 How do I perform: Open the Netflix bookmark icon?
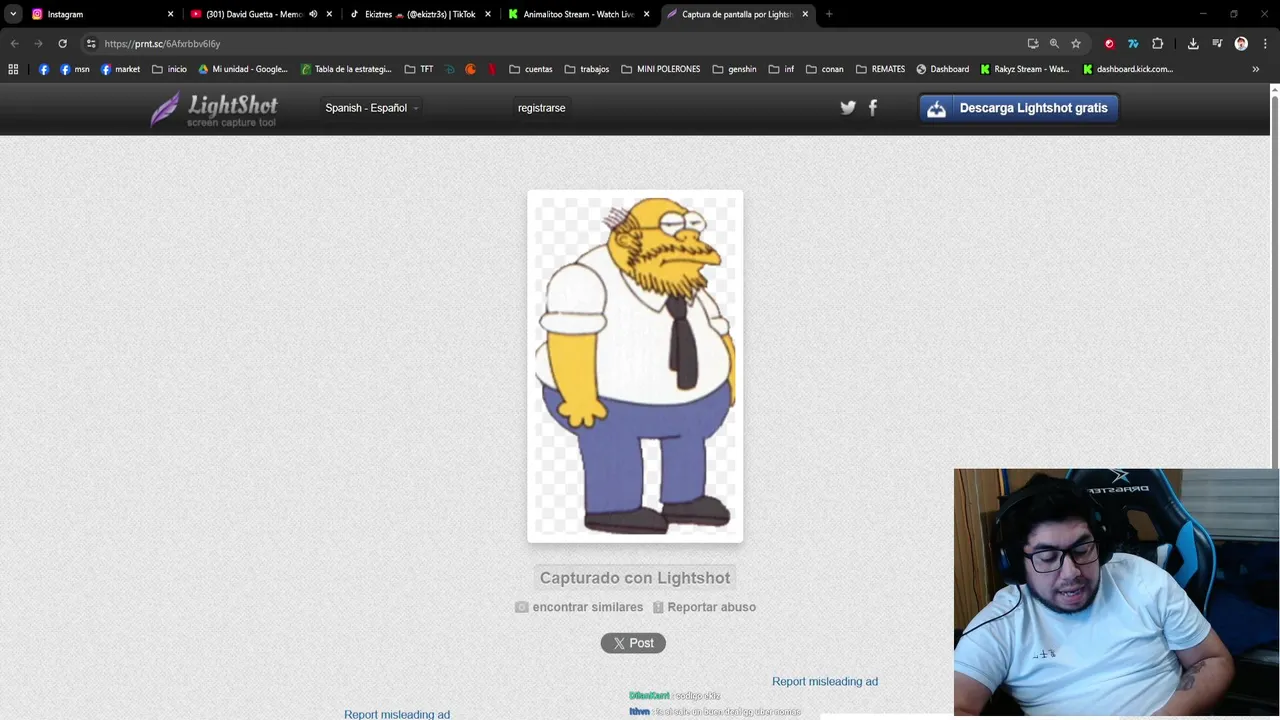[492, 69]
